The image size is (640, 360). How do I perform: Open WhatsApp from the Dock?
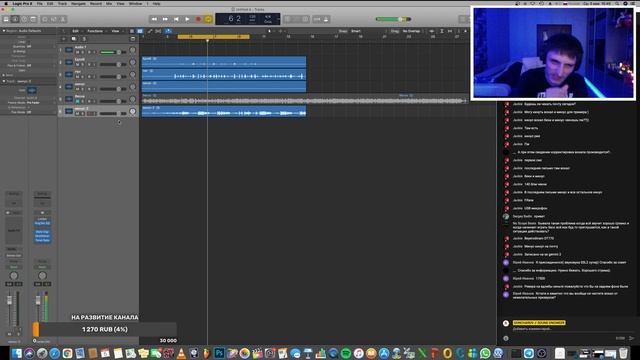(x=485, y=353)
